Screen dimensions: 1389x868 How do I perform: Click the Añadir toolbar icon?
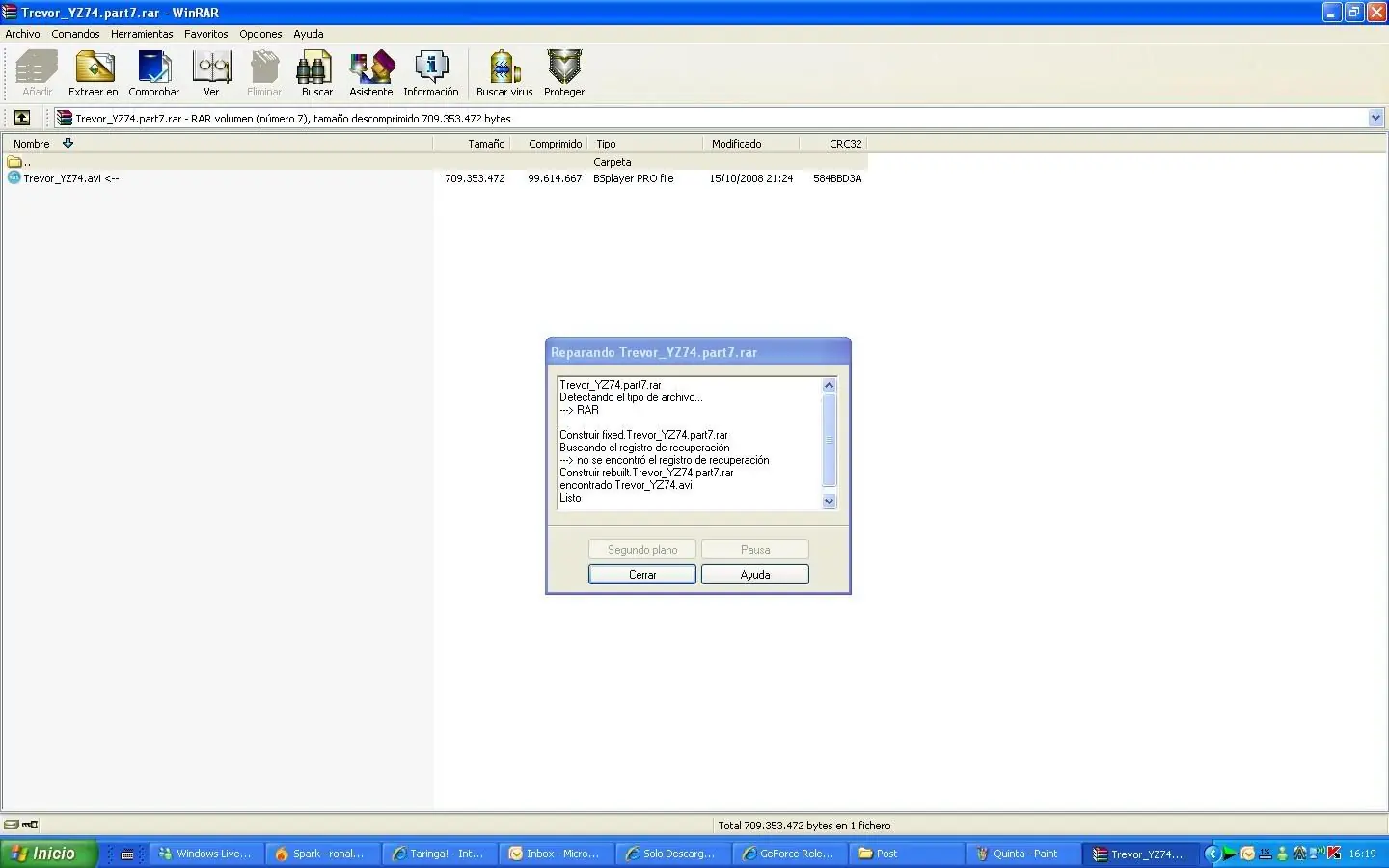coord(37,74)
